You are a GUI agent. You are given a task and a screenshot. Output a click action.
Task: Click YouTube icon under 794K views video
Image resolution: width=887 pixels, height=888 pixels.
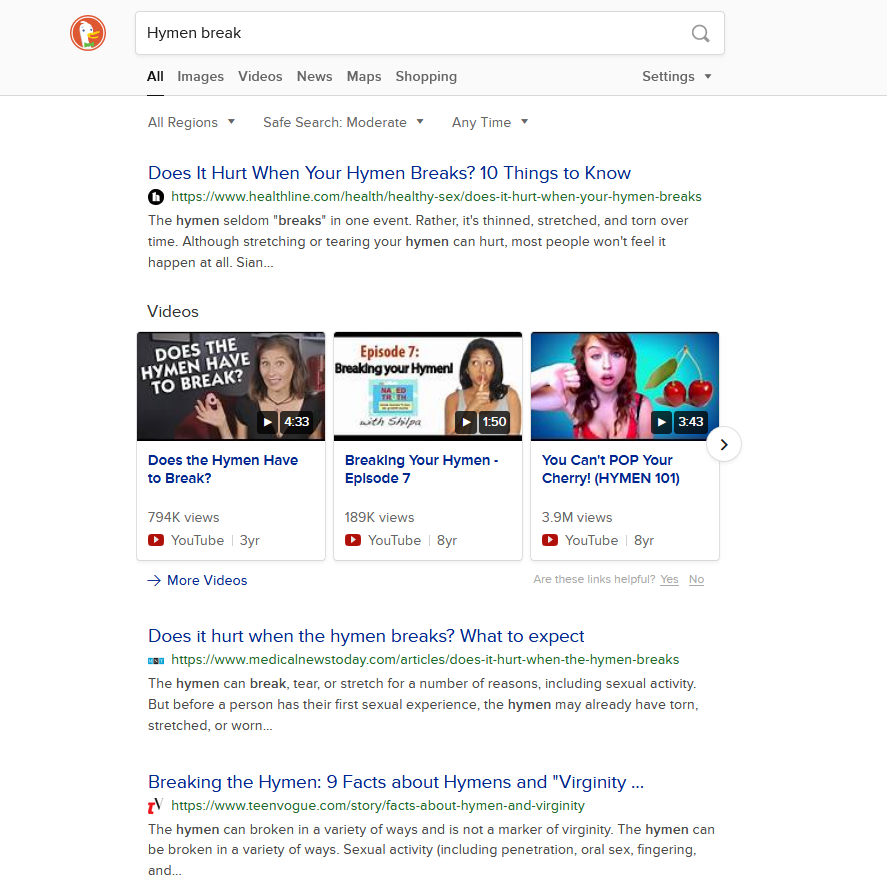tap(156, 540)
